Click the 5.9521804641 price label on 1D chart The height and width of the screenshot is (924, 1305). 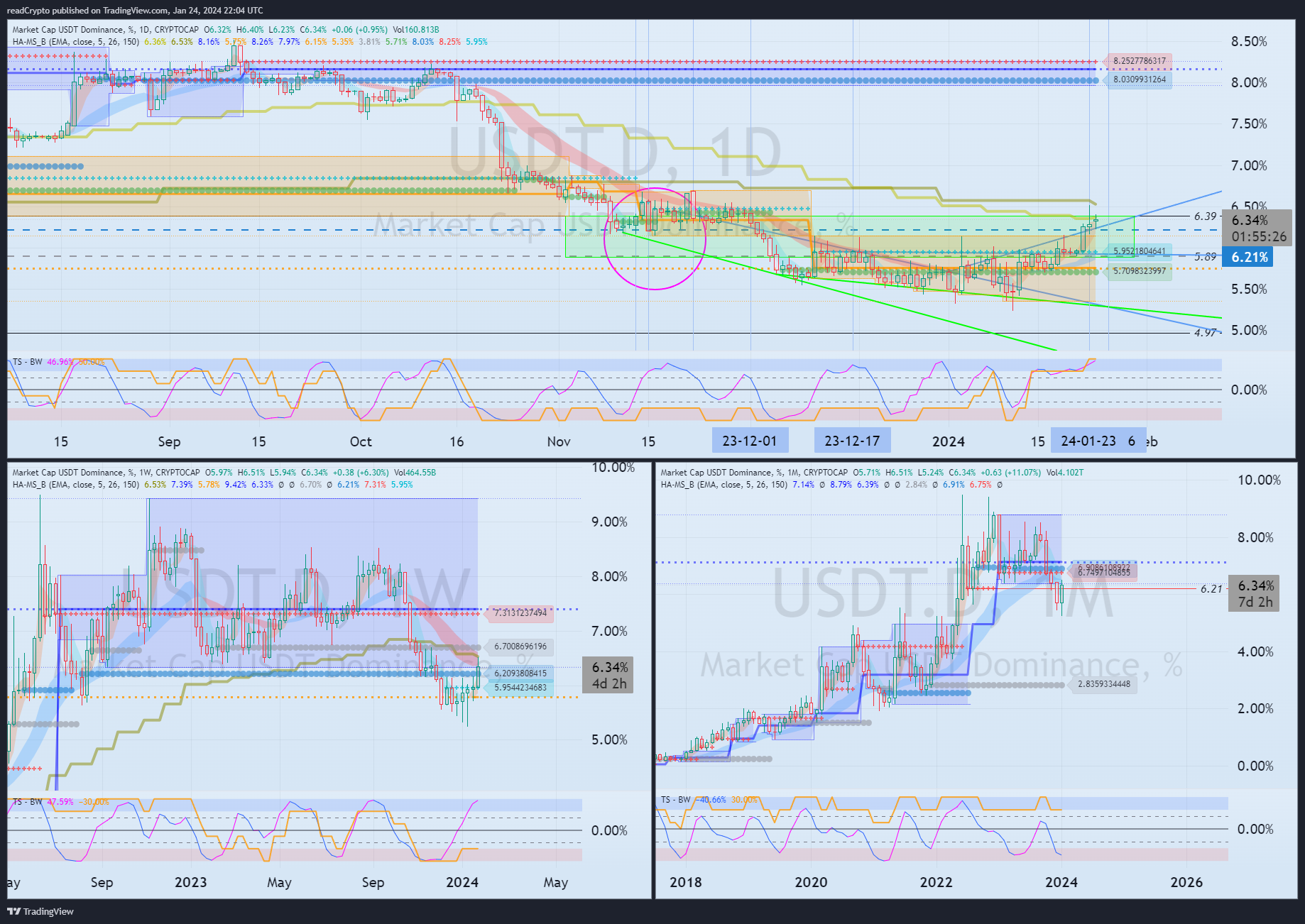(1138, 251)
